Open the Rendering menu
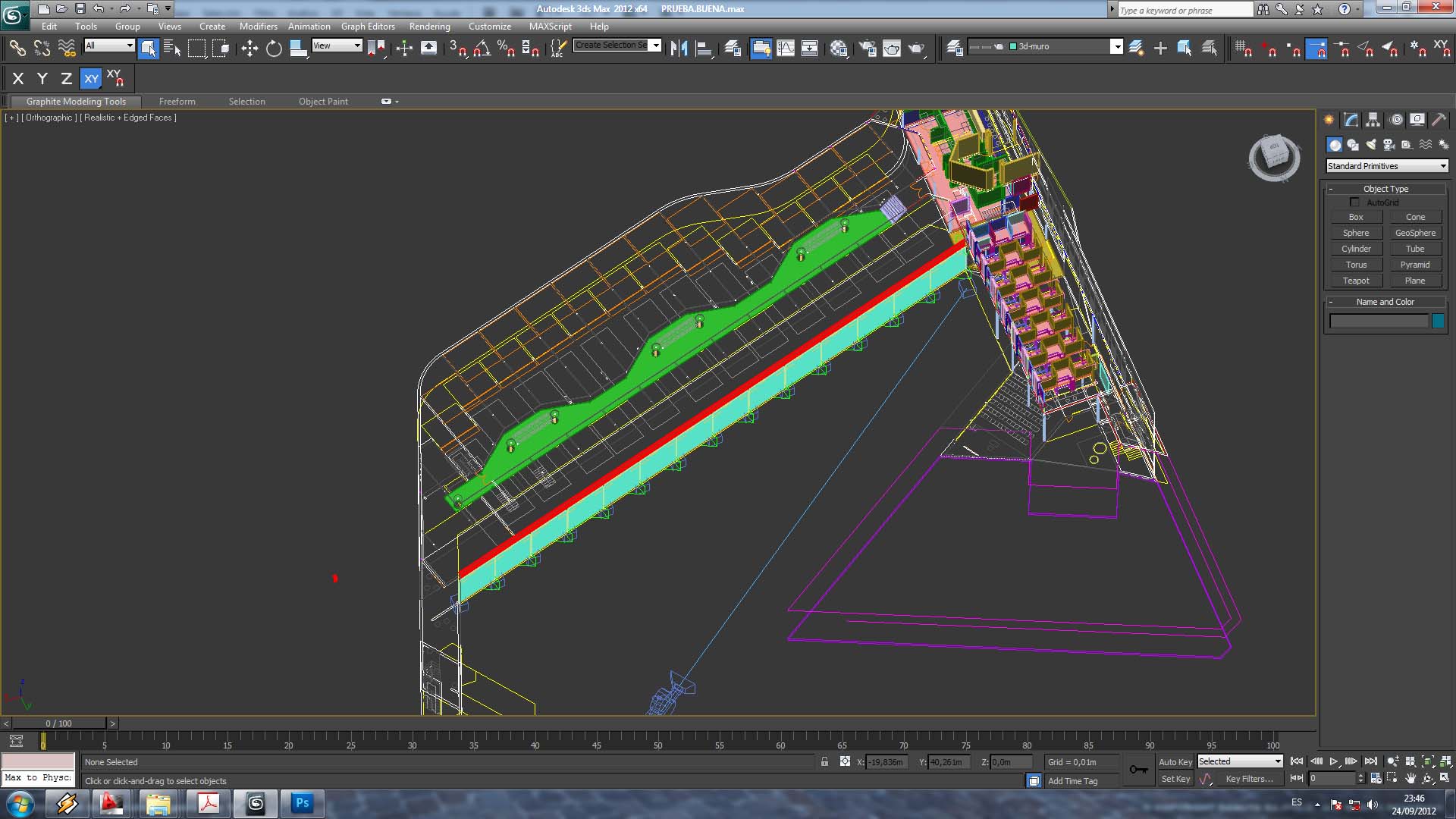 coord(429,27)
